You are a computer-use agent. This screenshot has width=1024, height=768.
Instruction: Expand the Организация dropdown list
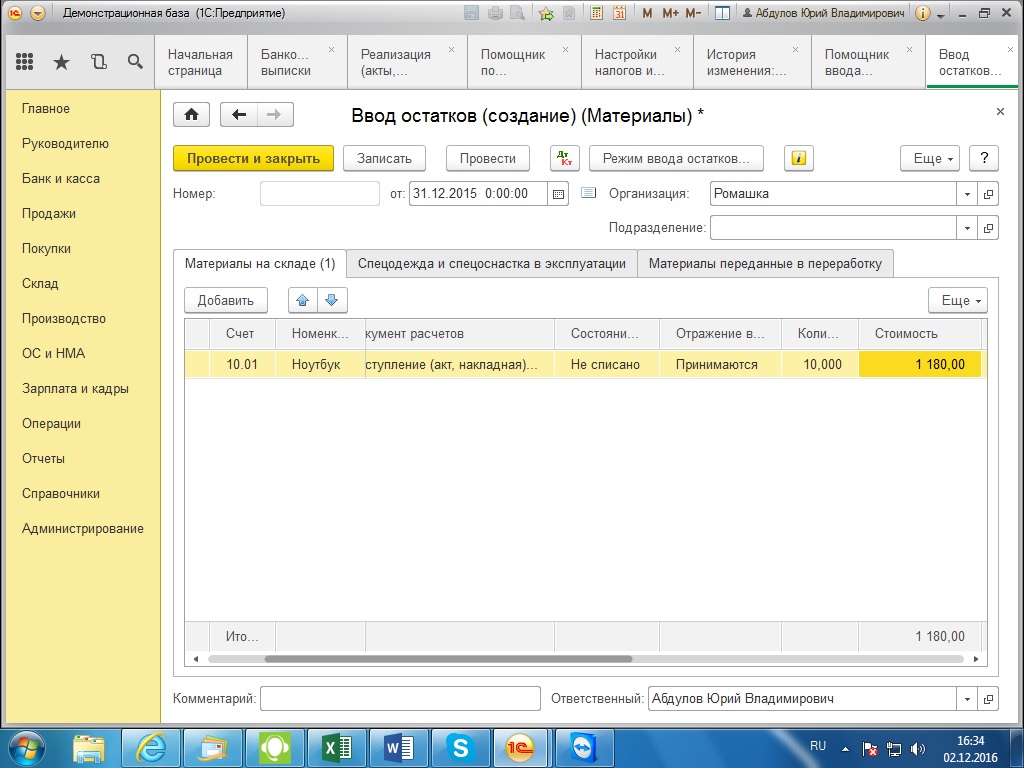coord(967,194)
